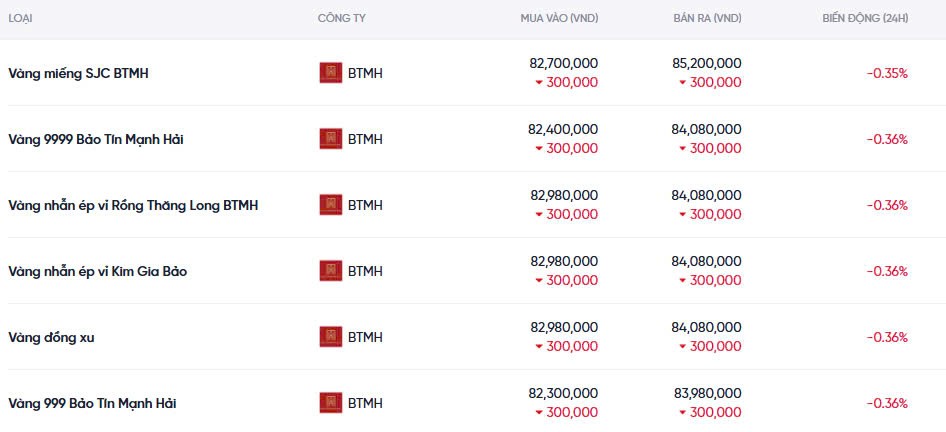
Task: Click -0.35% change value for Vàng miếng SJC
Action: click(886, 73)
